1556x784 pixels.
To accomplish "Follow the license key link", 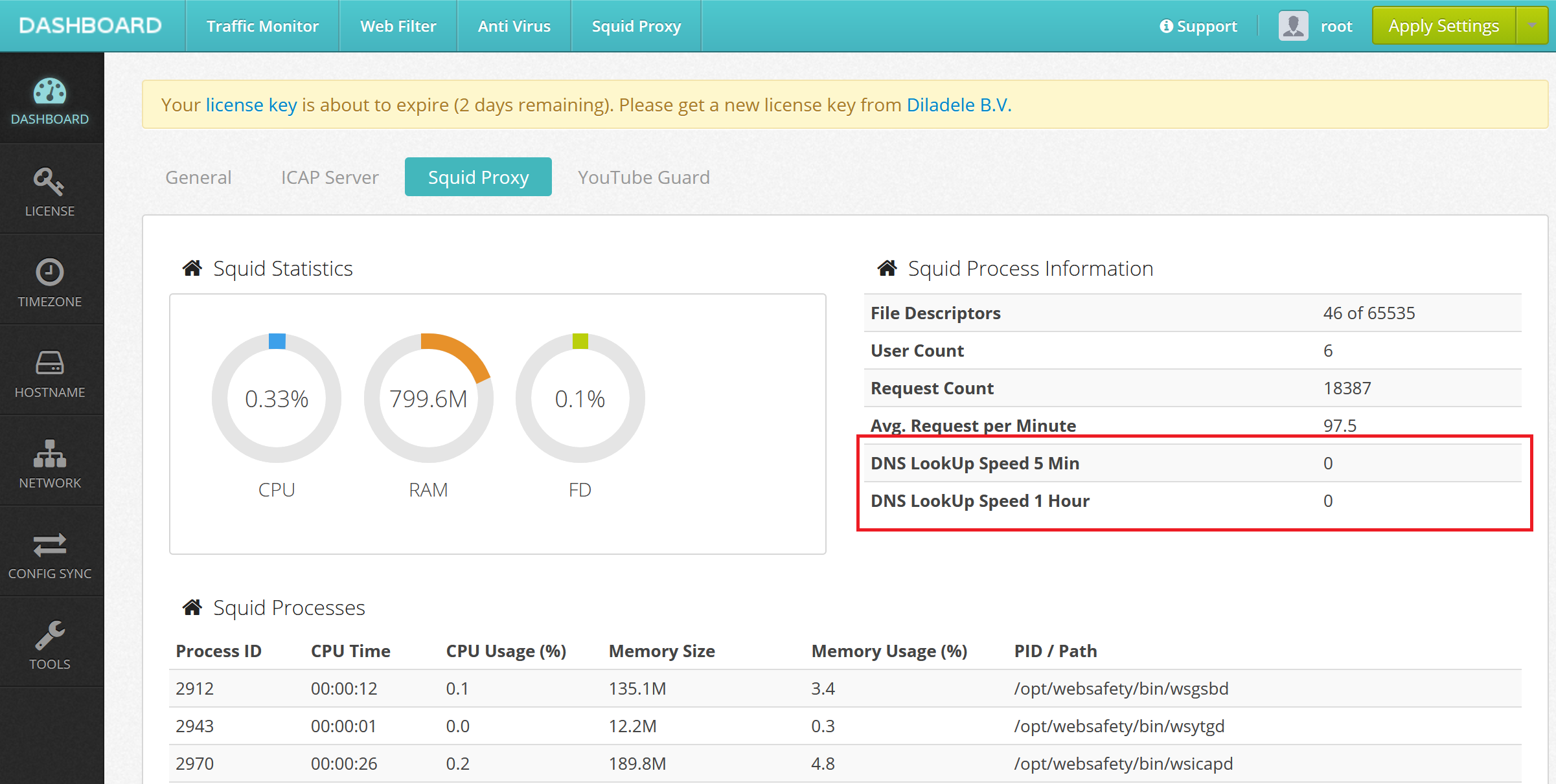I will point(251,104).
